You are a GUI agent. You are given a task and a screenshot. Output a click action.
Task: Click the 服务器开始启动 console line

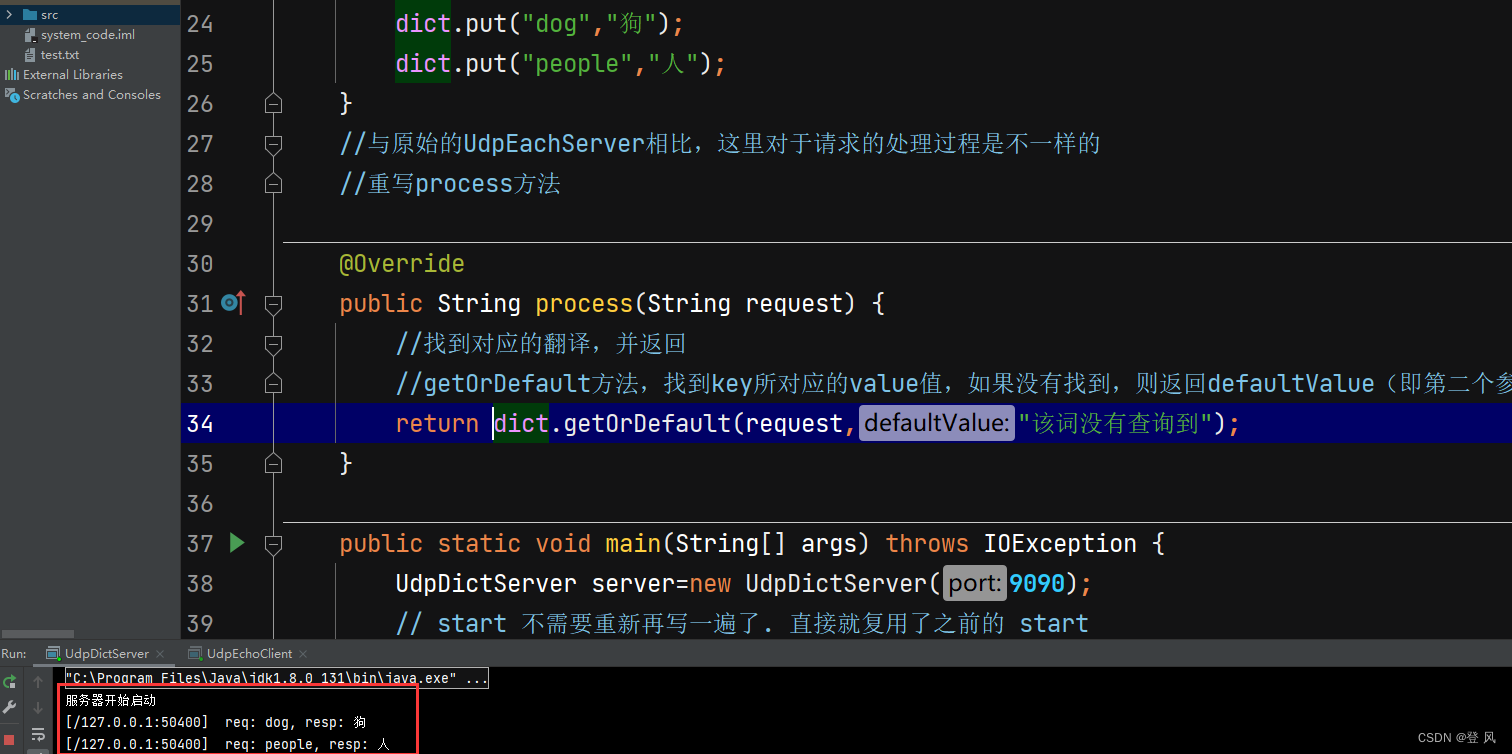(x=111, y=700)
